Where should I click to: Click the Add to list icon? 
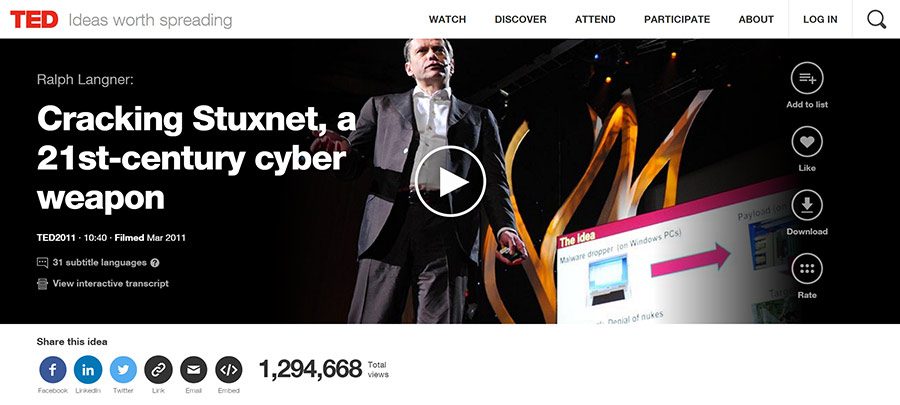(807, 78)
